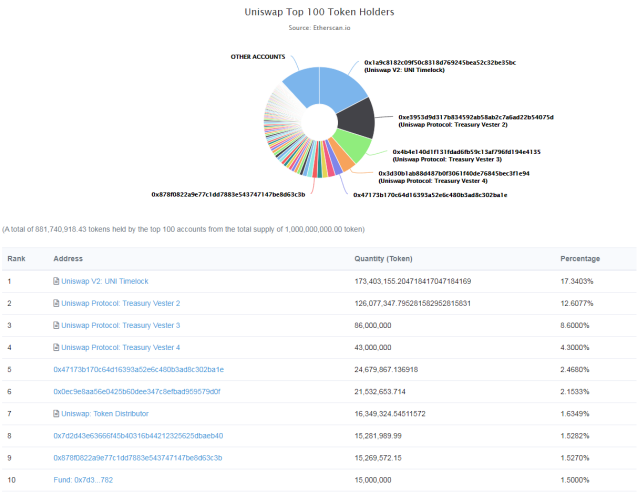Image resolution: width=637 pixels, height=494 pixels.
Task: Click contract icon next to Treasury Vester 2
Action: click(56, 303)
